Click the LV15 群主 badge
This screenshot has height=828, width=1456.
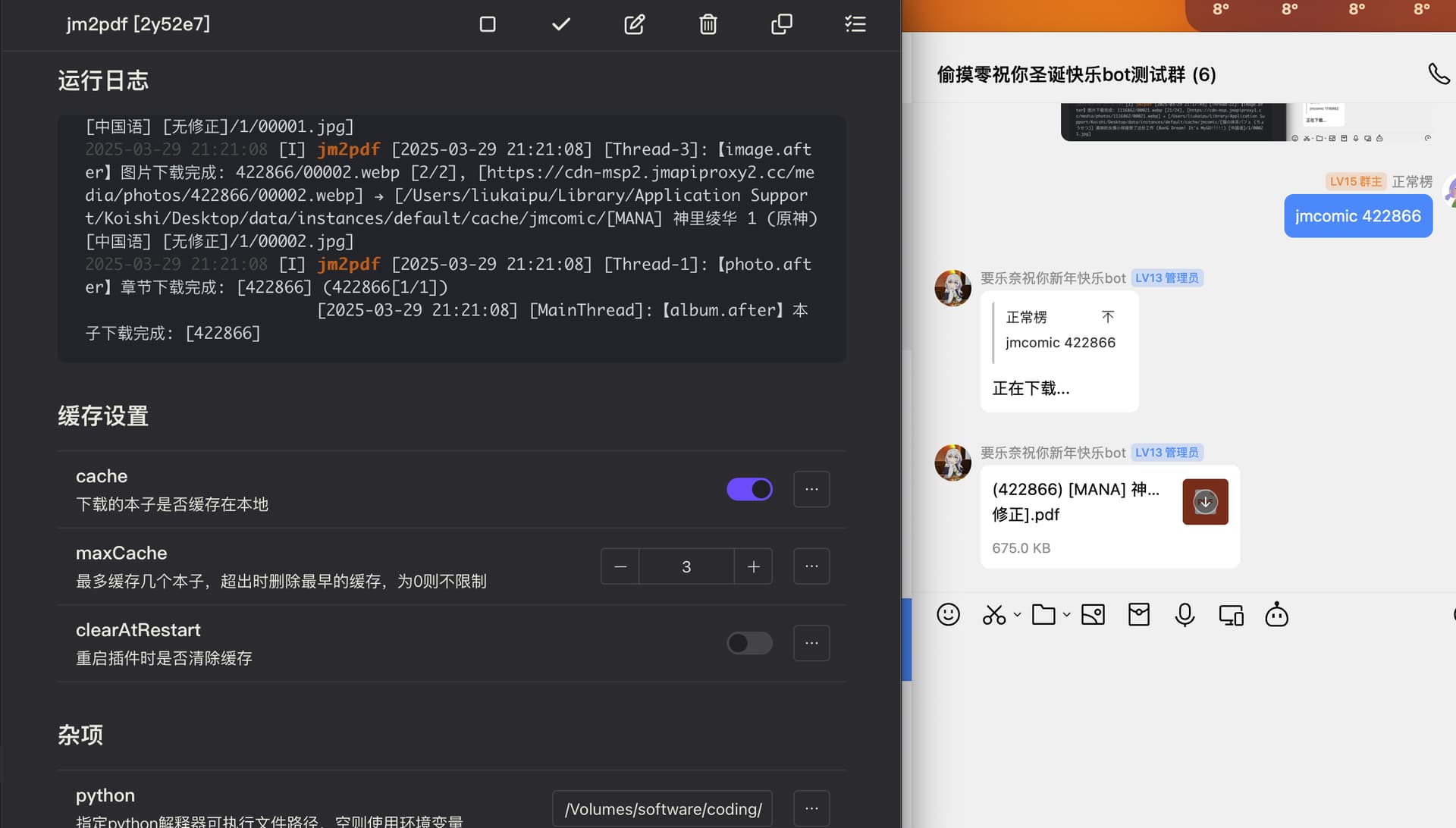(1356, 181)
